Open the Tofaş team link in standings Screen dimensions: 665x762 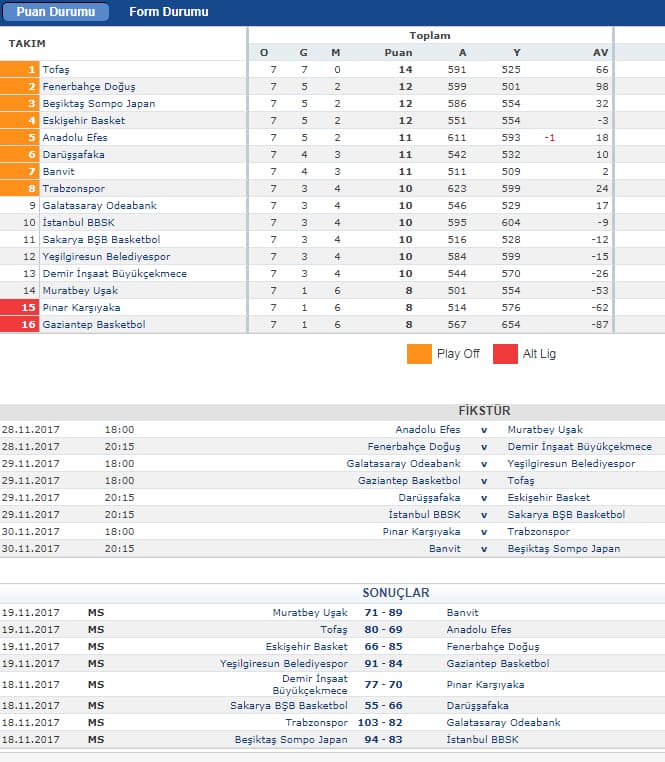click(56, 69)
